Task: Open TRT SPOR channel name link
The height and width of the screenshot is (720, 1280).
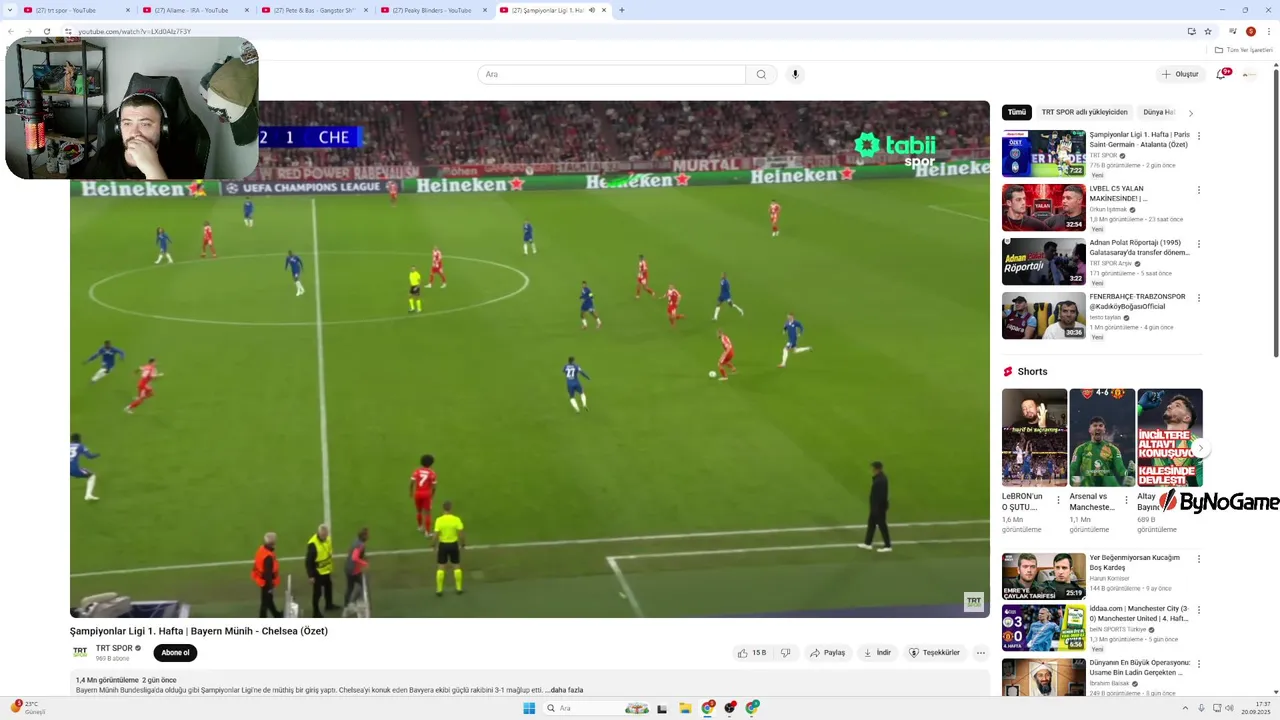Action: coord(114,649)
